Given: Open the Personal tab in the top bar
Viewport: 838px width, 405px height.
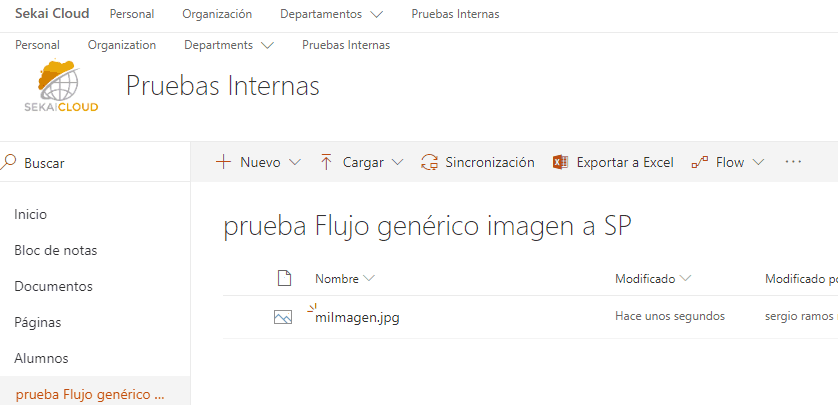Looking at the screenshot, I should 132,14.
